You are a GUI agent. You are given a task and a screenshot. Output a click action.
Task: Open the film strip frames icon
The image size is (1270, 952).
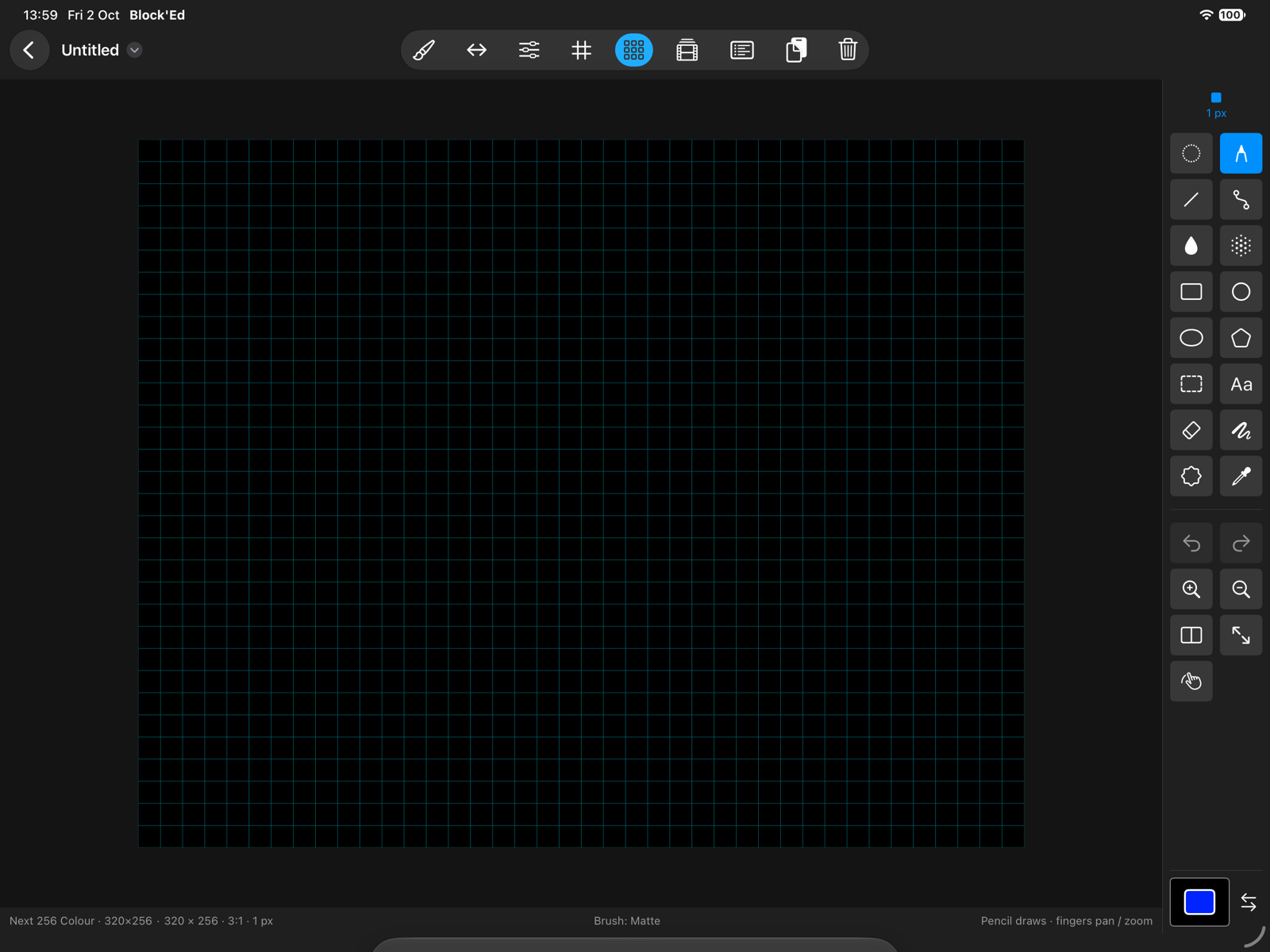[x=687, y=50]
